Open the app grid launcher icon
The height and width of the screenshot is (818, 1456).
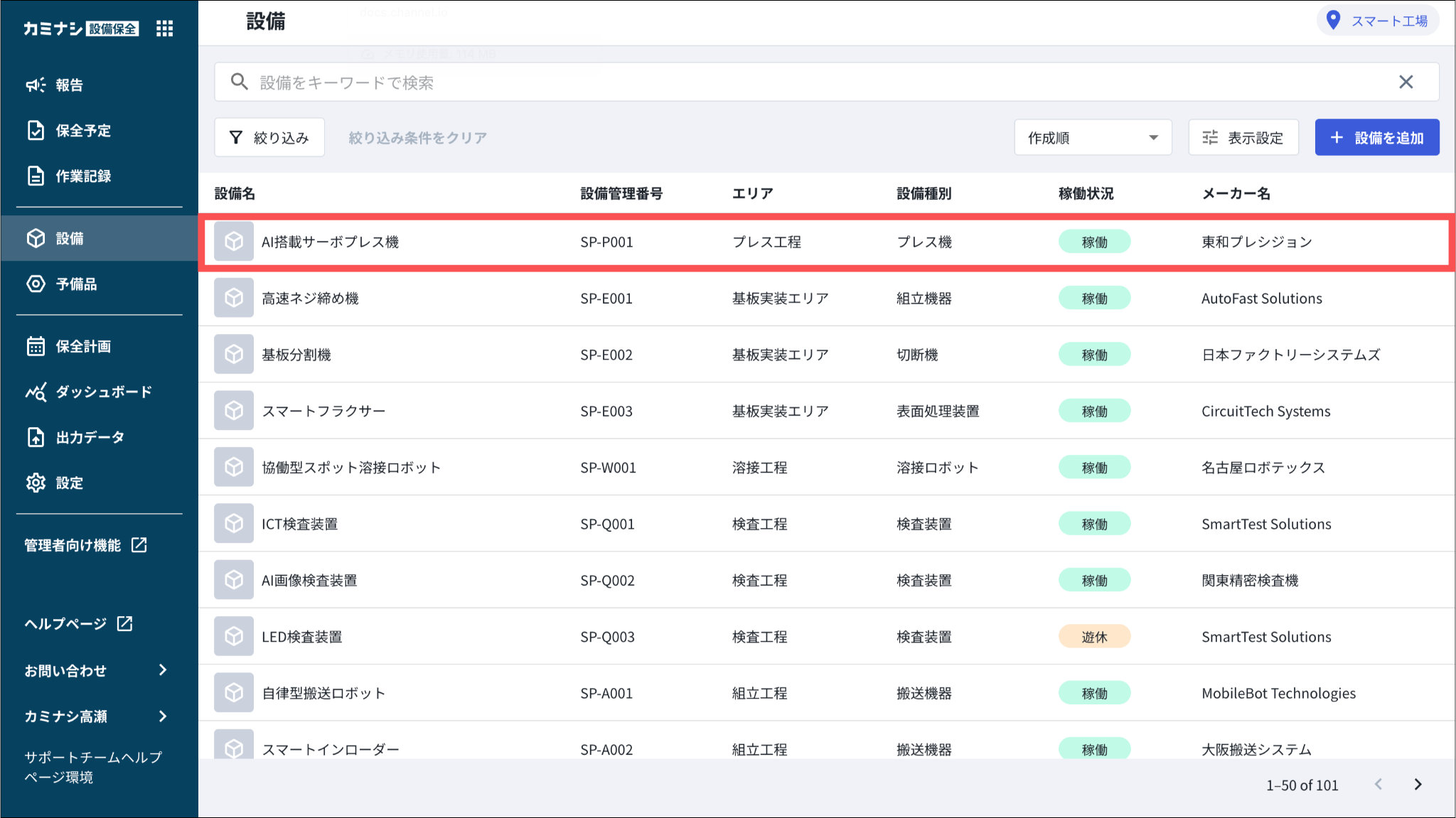tap(164, 28)
